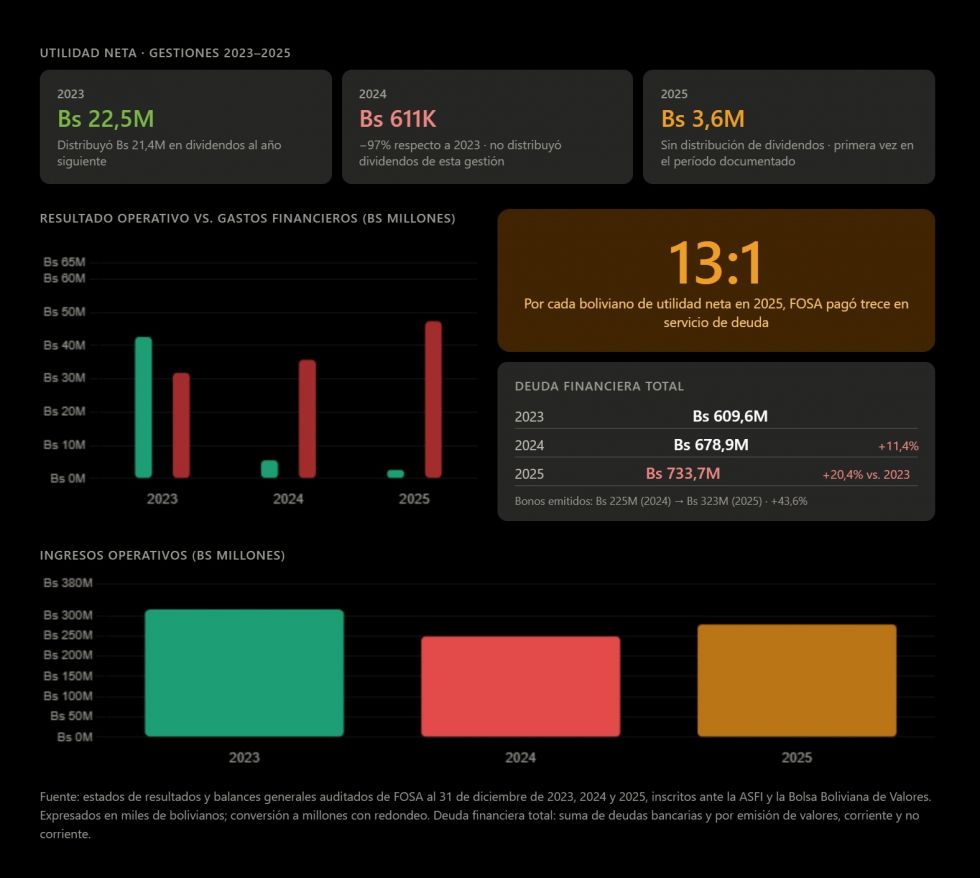980x878 pixels.
Task: Open the 2025 card showing Bs 3,6M
Action: pos(788,126)
